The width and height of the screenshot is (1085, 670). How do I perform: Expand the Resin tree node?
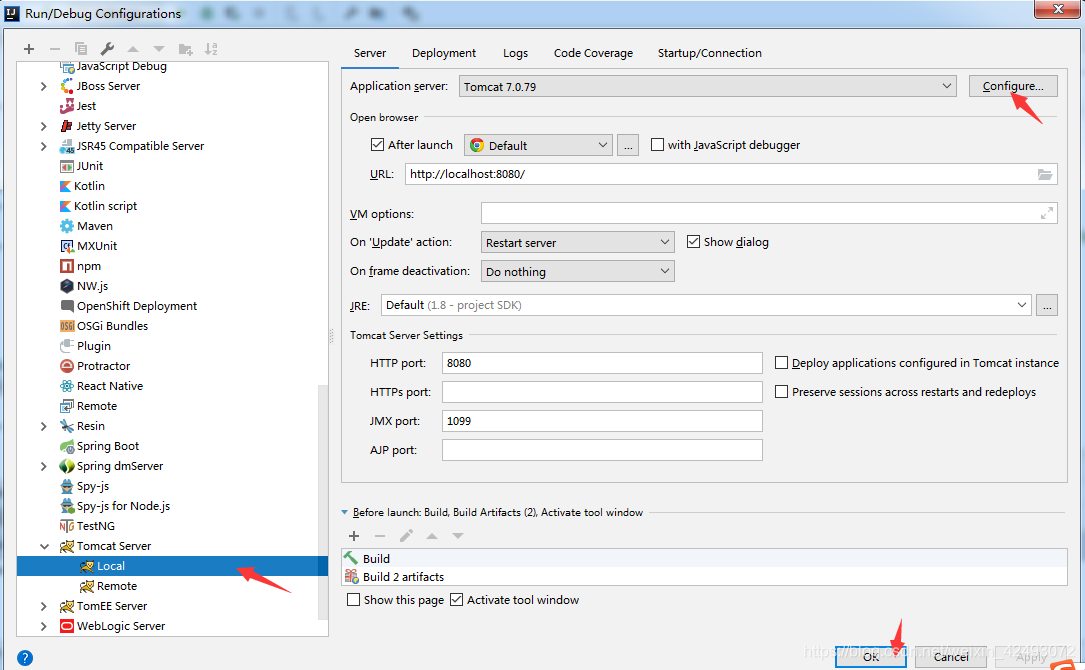[x=44, y=426]
